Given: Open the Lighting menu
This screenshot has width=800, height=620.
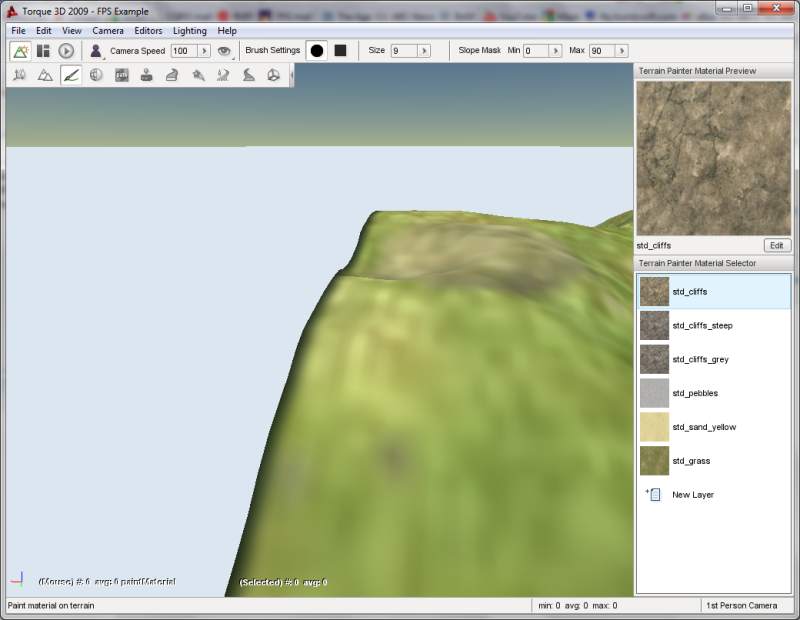Looking at the screenshot, I should [x=190, y=31].
